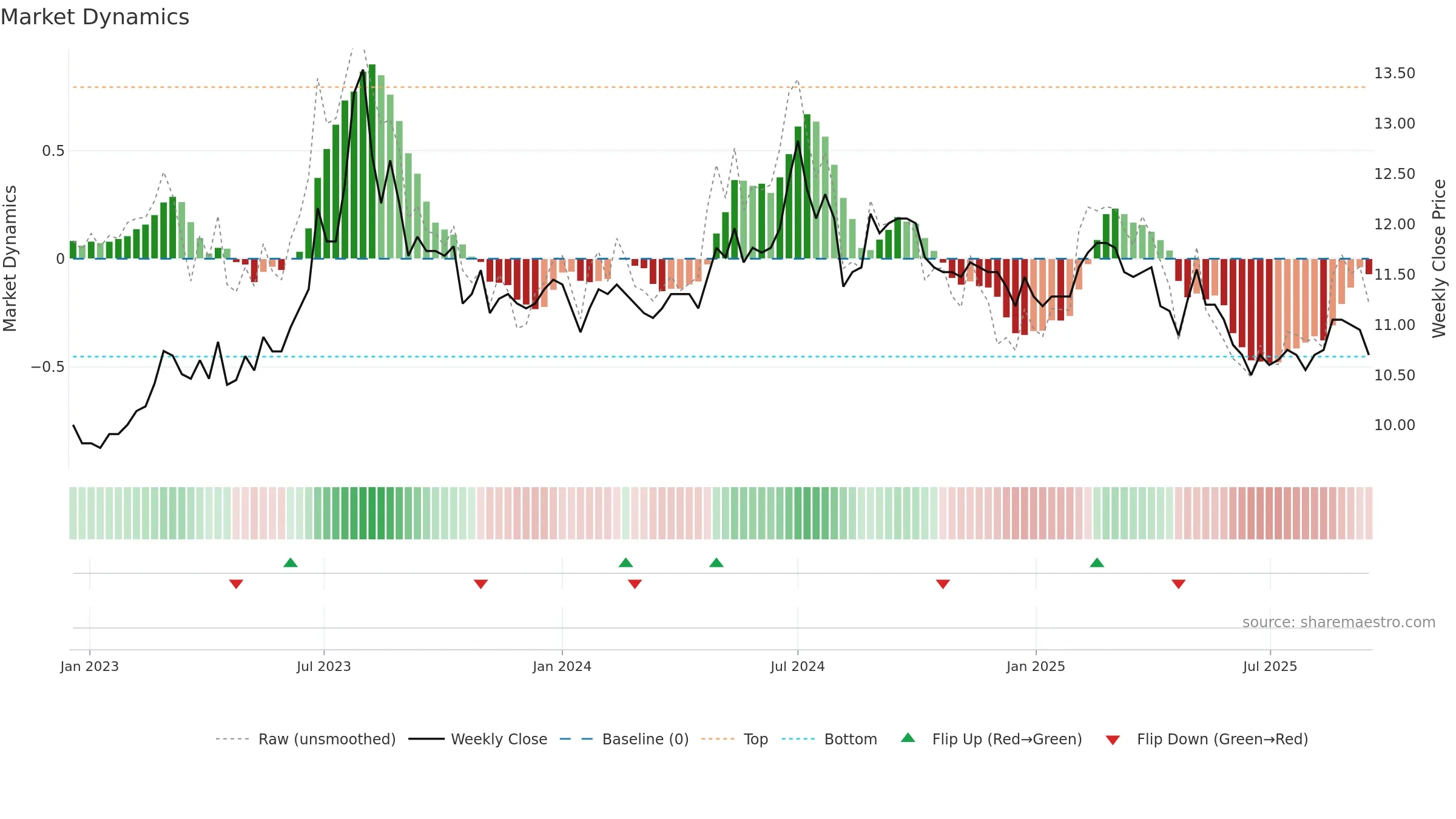The height and width of the screenshot is (819, 1456).
Task: Click the last red flip-down triangle before Jul 2025
Action: point(1179,584)
